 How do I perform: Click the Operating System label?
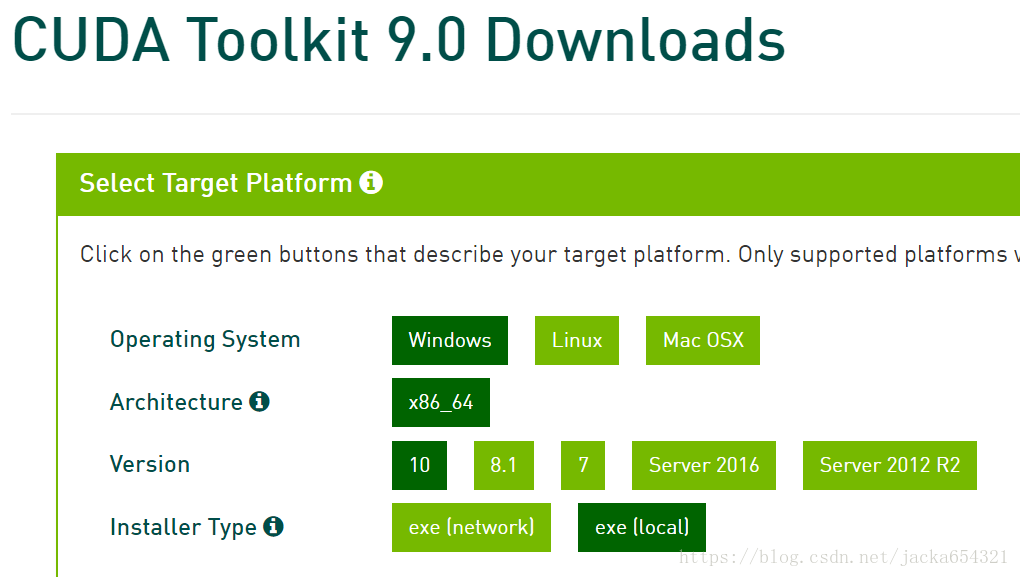pos(205,340)
